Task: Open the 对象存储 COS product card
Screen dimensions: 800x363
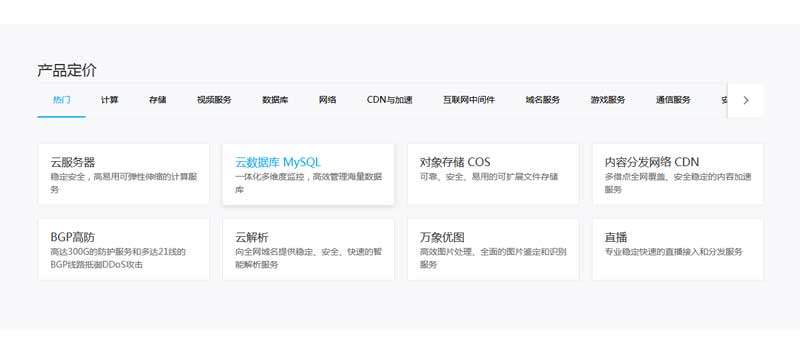Action: 493,174
